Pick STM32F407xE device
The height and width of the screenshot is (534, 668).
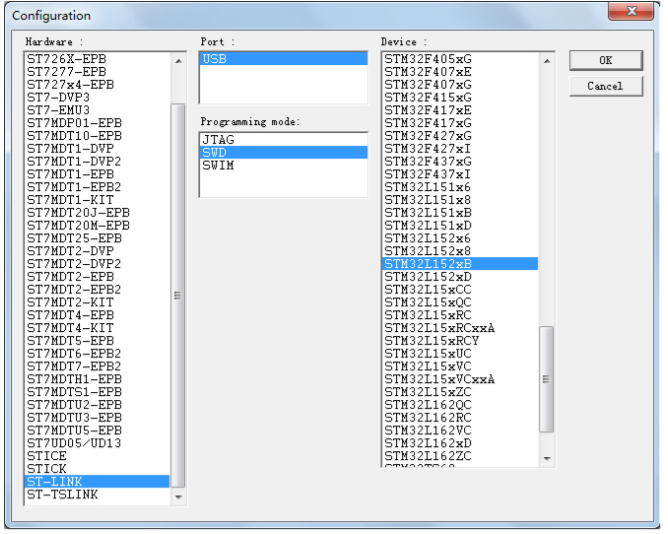coord(460,72)
